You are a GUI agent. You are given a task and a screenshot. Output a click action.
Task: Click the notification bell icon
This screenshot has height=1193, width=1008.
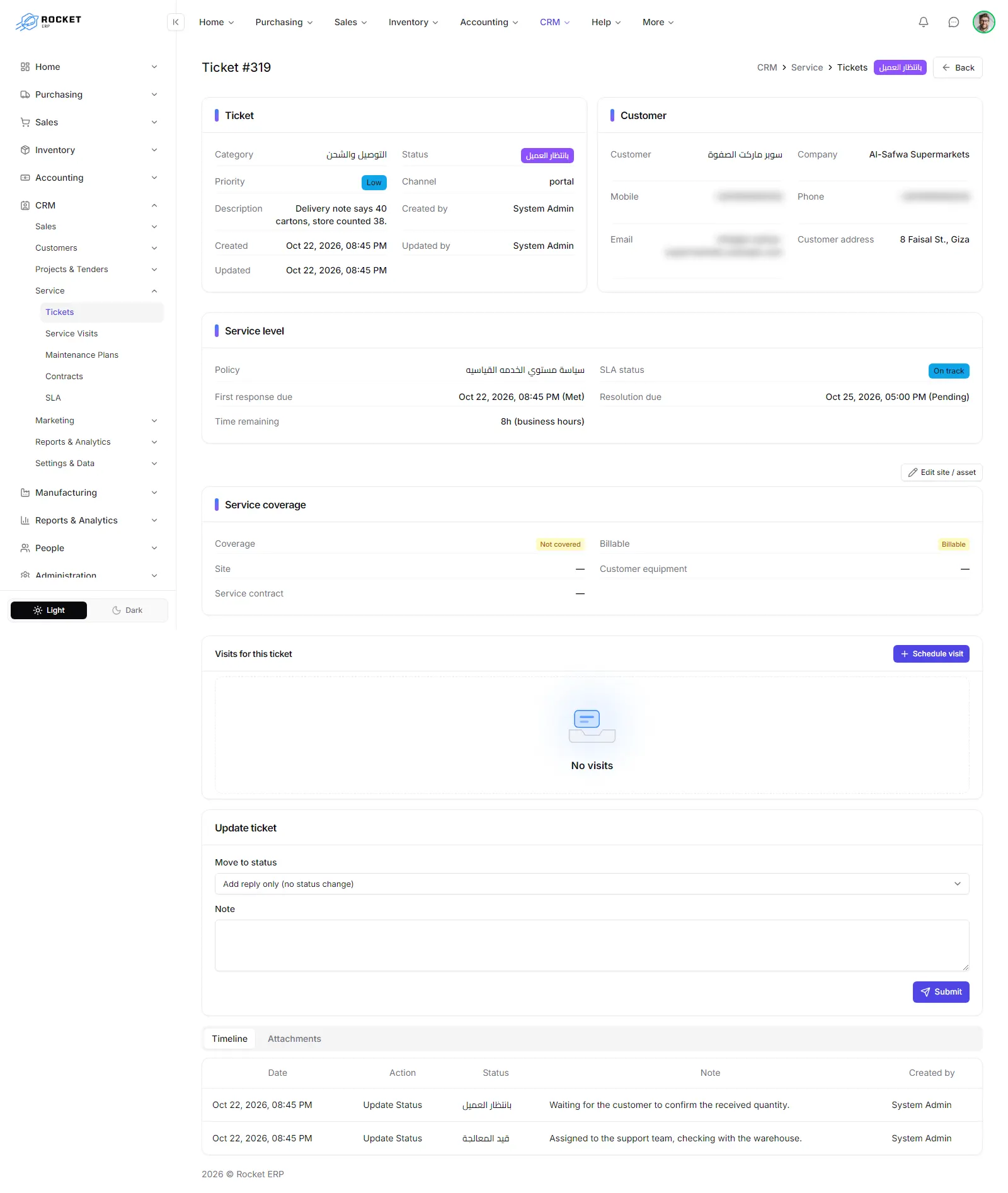(x=923, y=22)
